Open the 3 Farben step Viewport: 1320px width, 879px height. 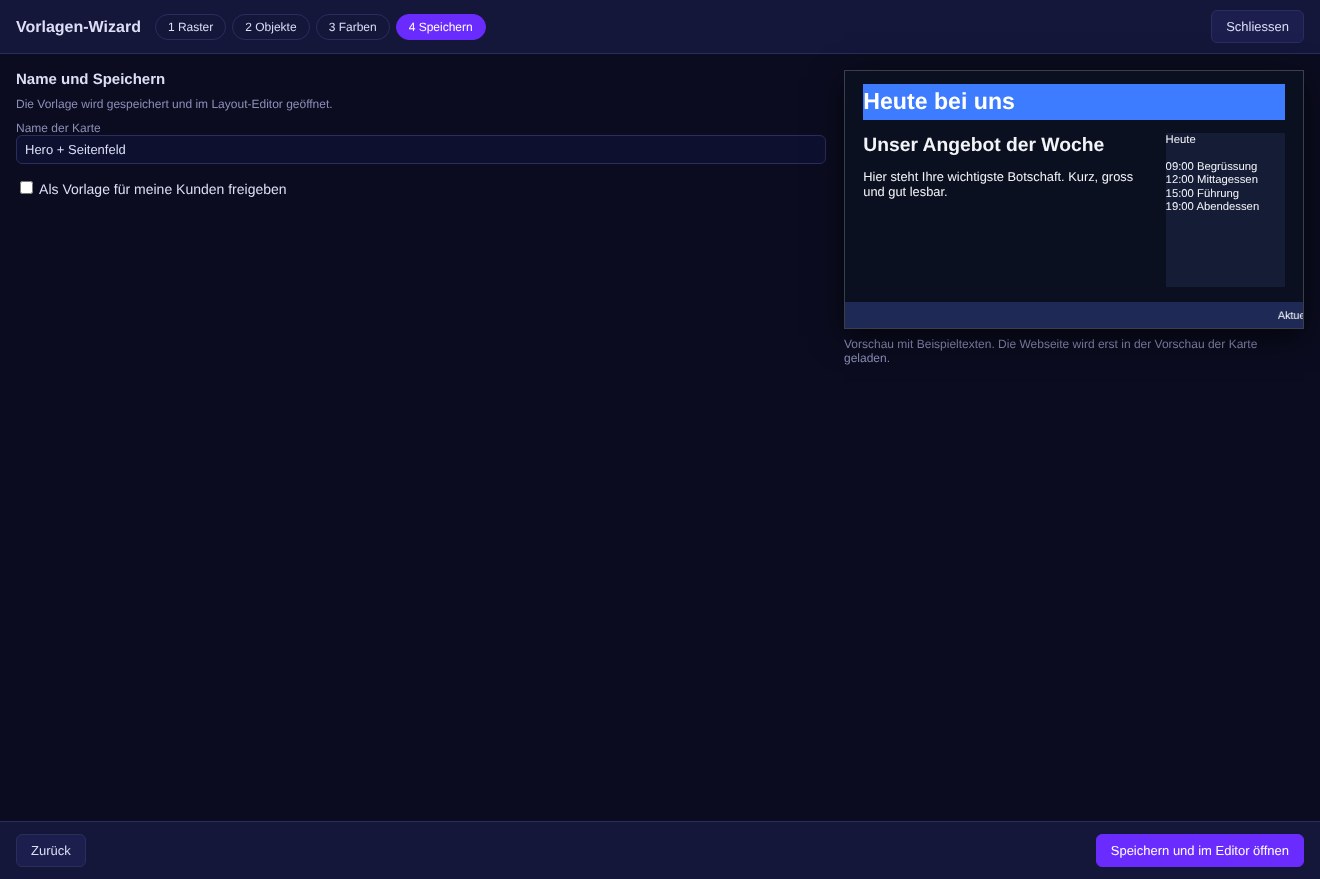353,27
